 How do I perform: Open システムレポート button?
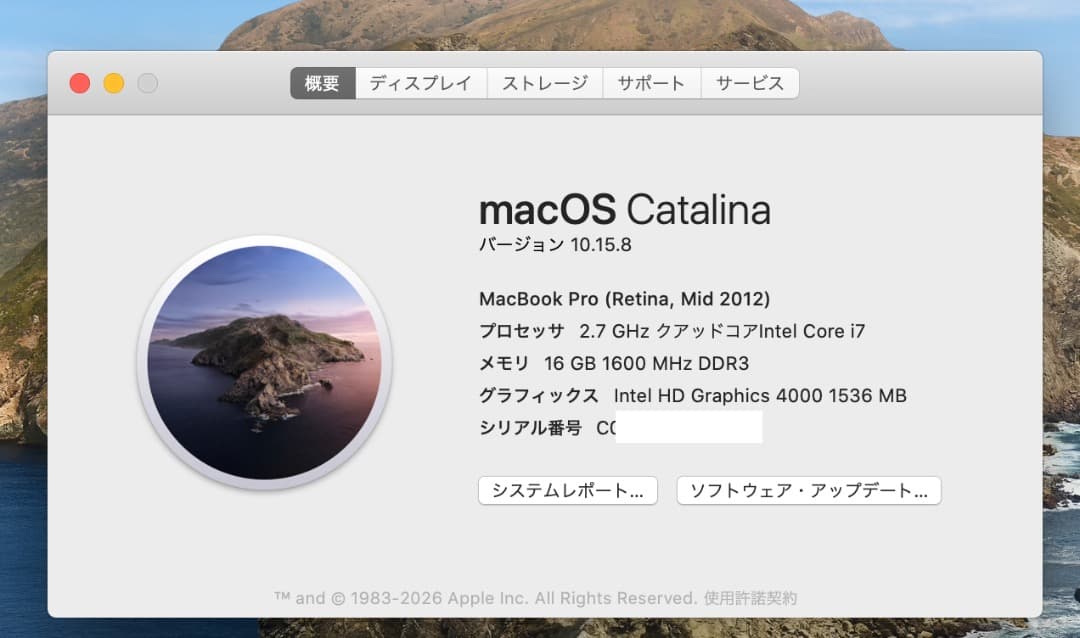568,491
